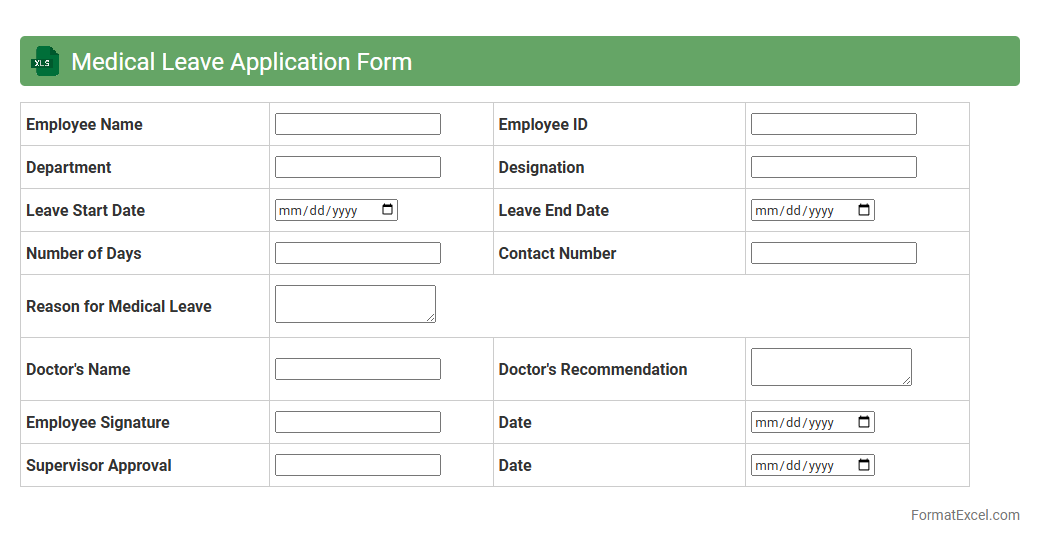
Task: Focus the Number of Days field
Action: 357,253
